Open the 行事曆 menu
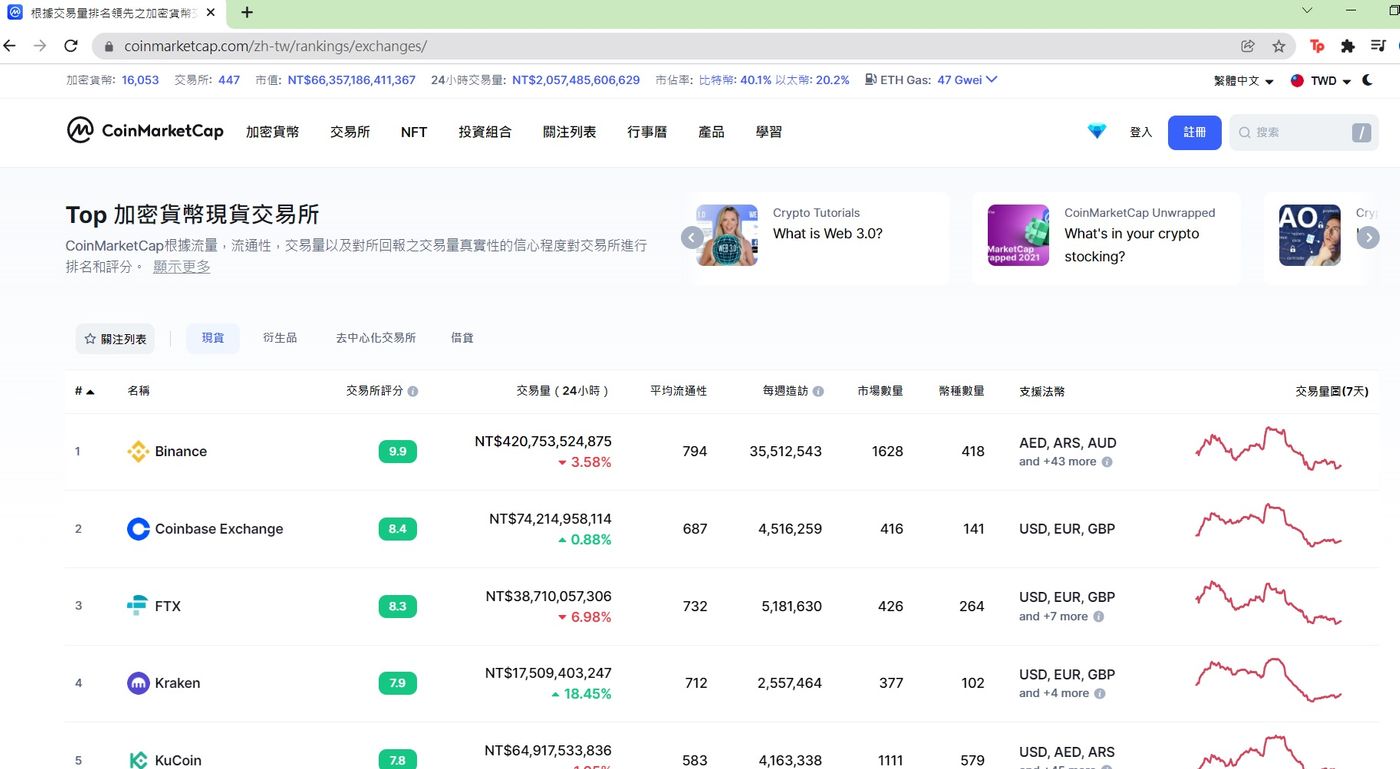Screen dimensions: 1400x769 pyautogui.click(x=647, y=132)
